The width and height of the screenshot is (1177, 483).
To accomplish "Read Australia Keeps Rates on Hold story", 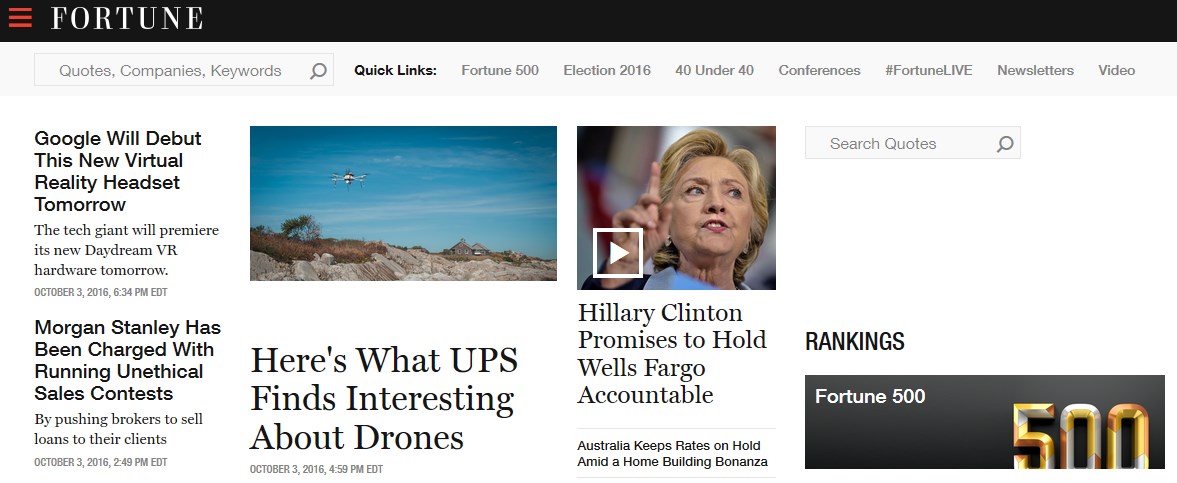I will coord(673,454).
